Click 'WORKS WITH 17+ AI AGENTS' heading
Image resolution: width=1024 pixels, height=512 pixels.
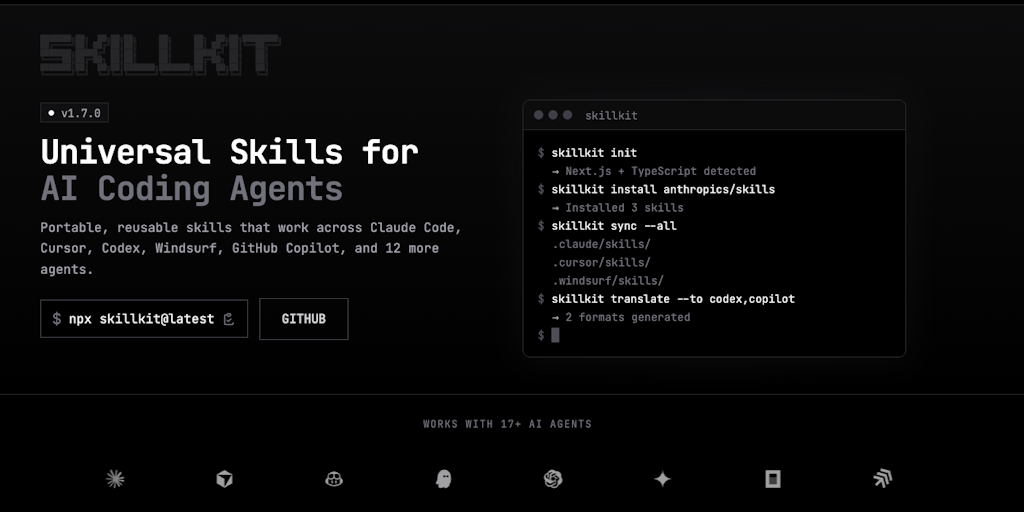[x=507, y=424]
